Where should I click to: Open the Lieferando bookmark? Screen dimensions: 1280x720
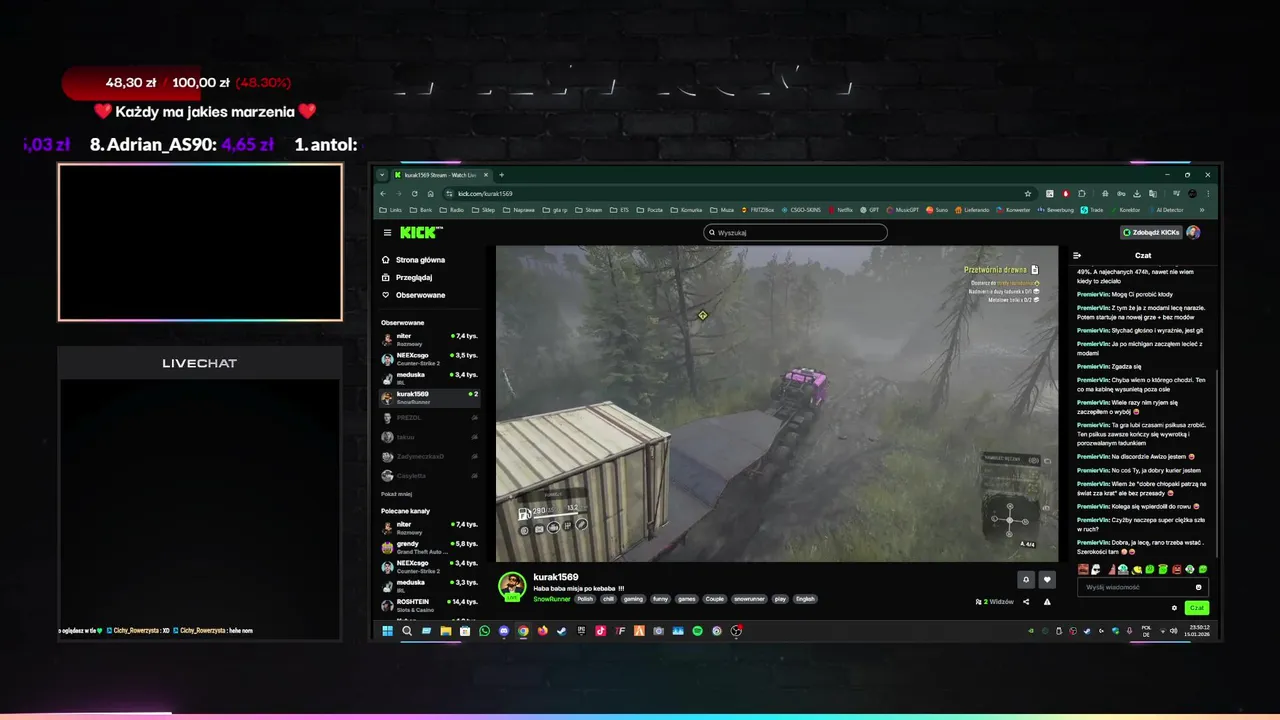tap(972, 210)
